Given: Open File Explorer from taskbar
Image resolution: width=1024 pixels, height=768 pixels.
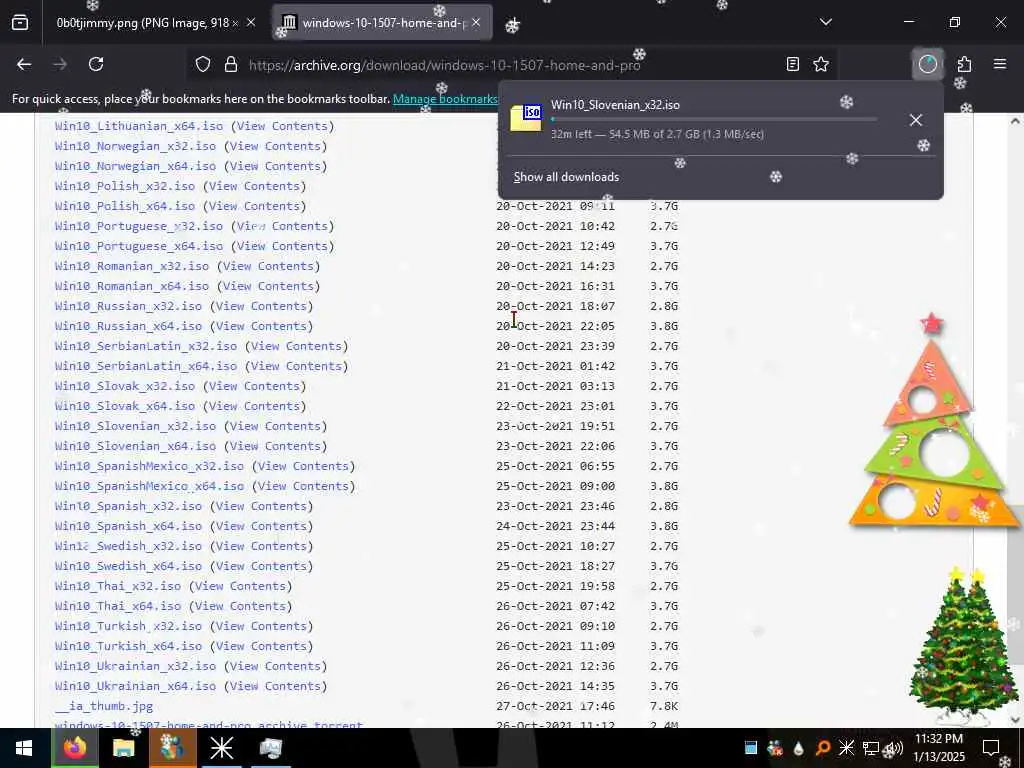Looking at the screenshot, I should click(x=123, y=748).
